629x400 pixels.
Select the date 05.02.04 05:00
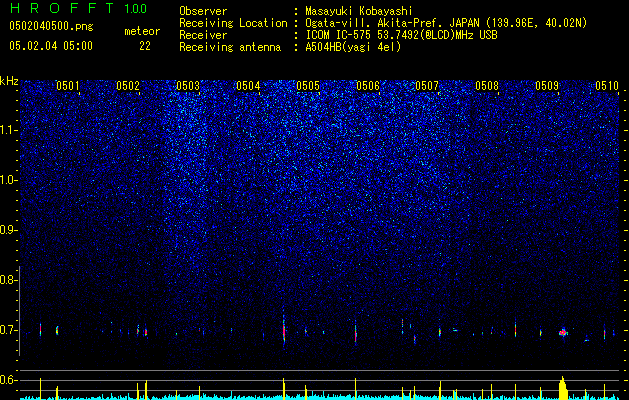51,46
